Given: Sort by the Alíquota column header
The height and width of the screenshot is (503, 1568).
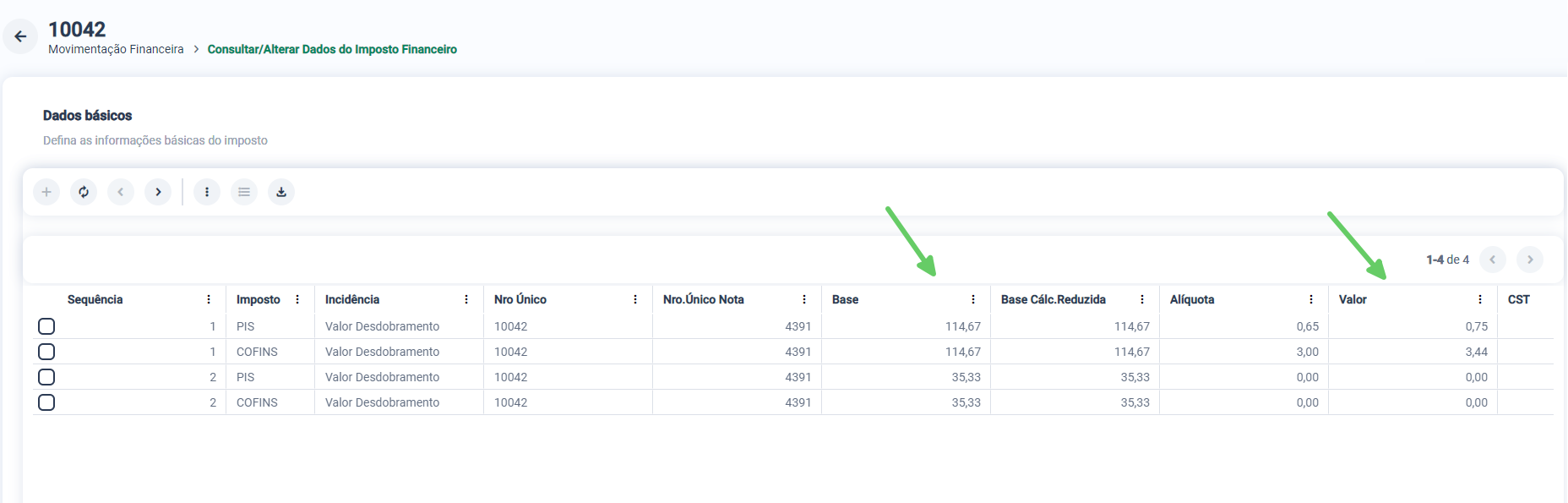Looking at the screenshot, I should point(1192,299).
